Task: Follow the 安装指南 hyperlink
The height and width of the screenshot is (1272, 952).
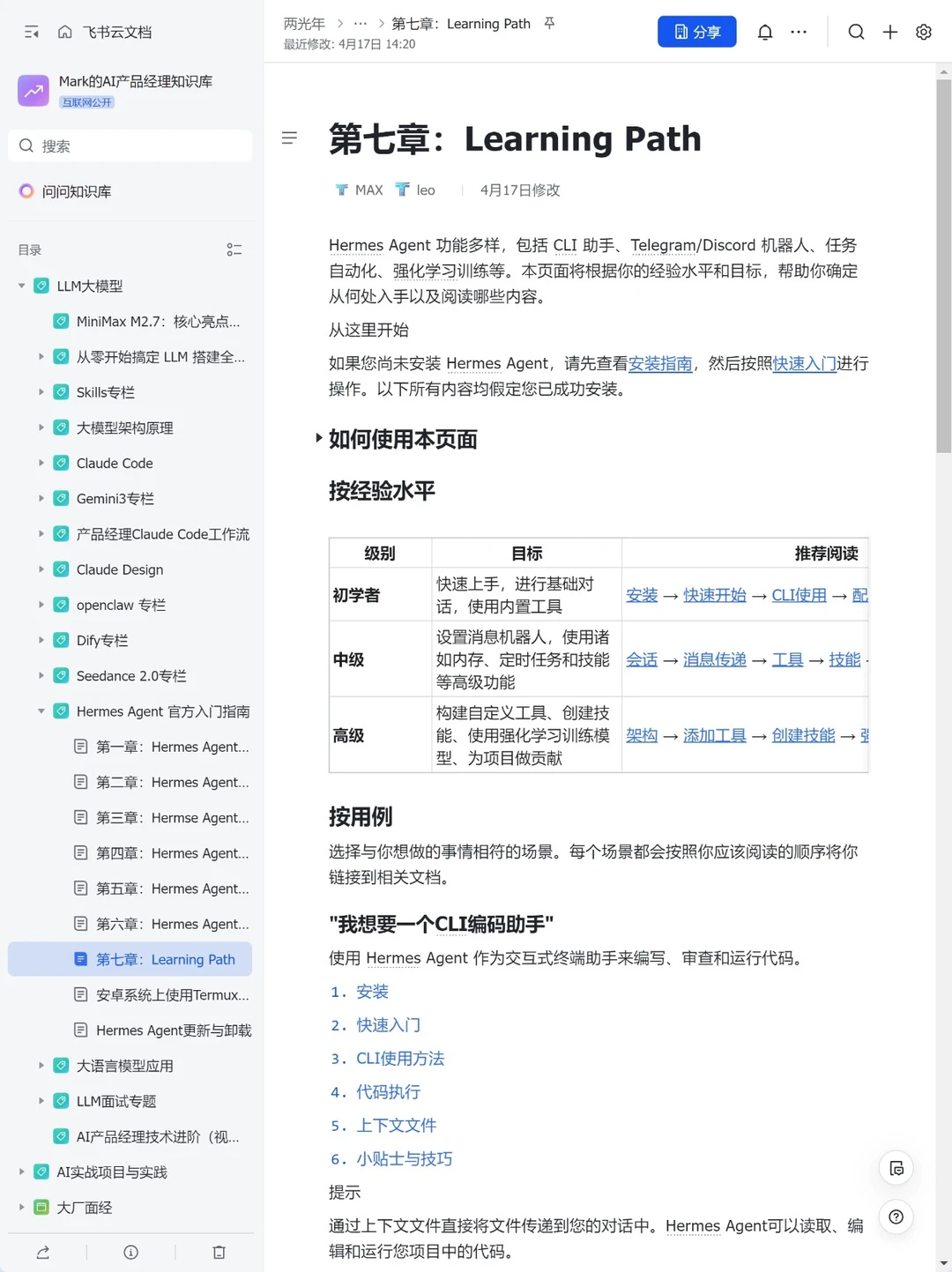Action: click(x=660, y=363)
